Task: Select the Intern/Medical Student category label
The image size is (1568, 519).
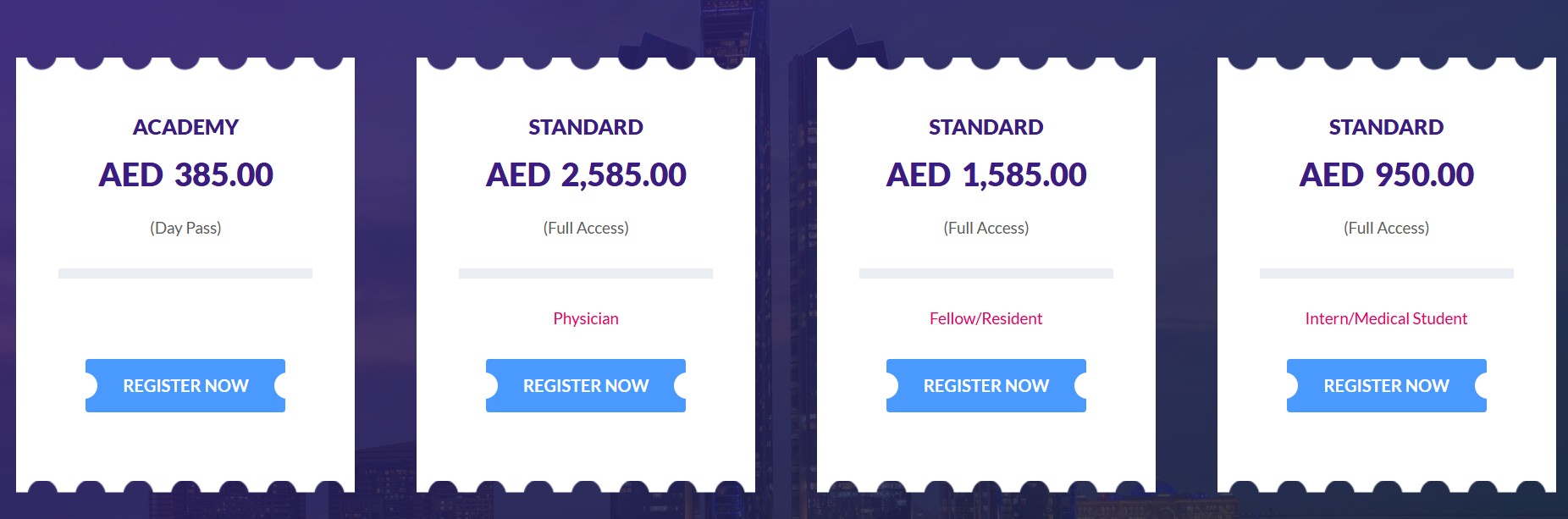Action: (x=1387, y=318)
